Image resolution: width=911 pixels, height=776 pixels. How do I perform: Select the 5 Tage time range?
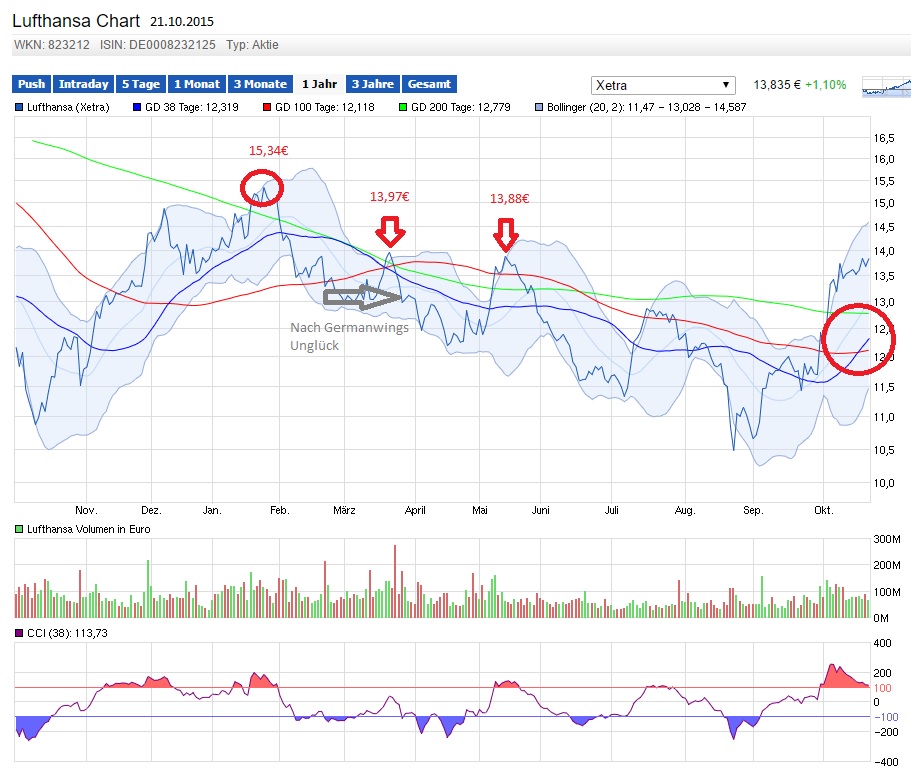(141, 84)
